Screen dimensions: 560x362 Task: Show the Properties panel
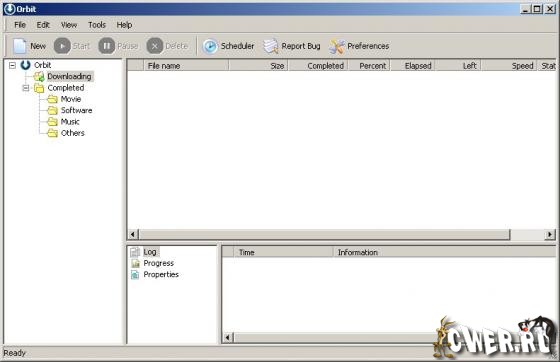click(161, 275)
